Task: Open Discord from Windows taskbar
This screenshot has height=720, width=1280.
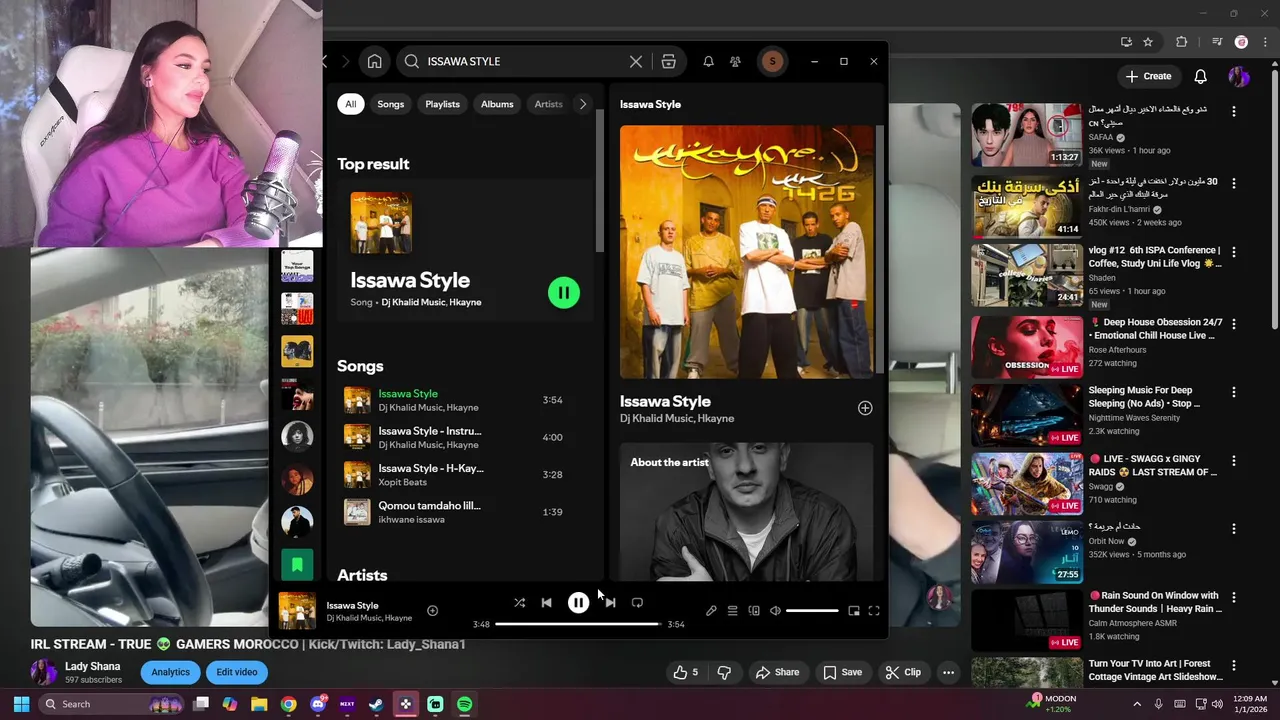Action: (318, 704)
